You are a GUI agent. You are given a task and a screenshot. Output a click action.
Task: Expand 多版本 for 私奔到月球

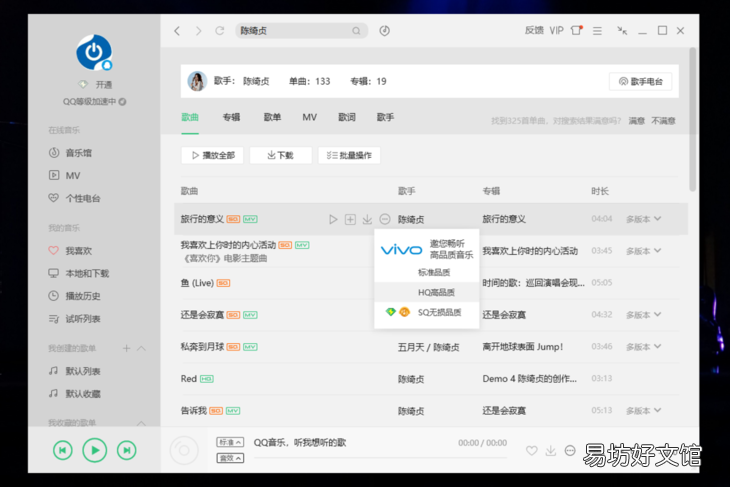(x=643, y=347)
